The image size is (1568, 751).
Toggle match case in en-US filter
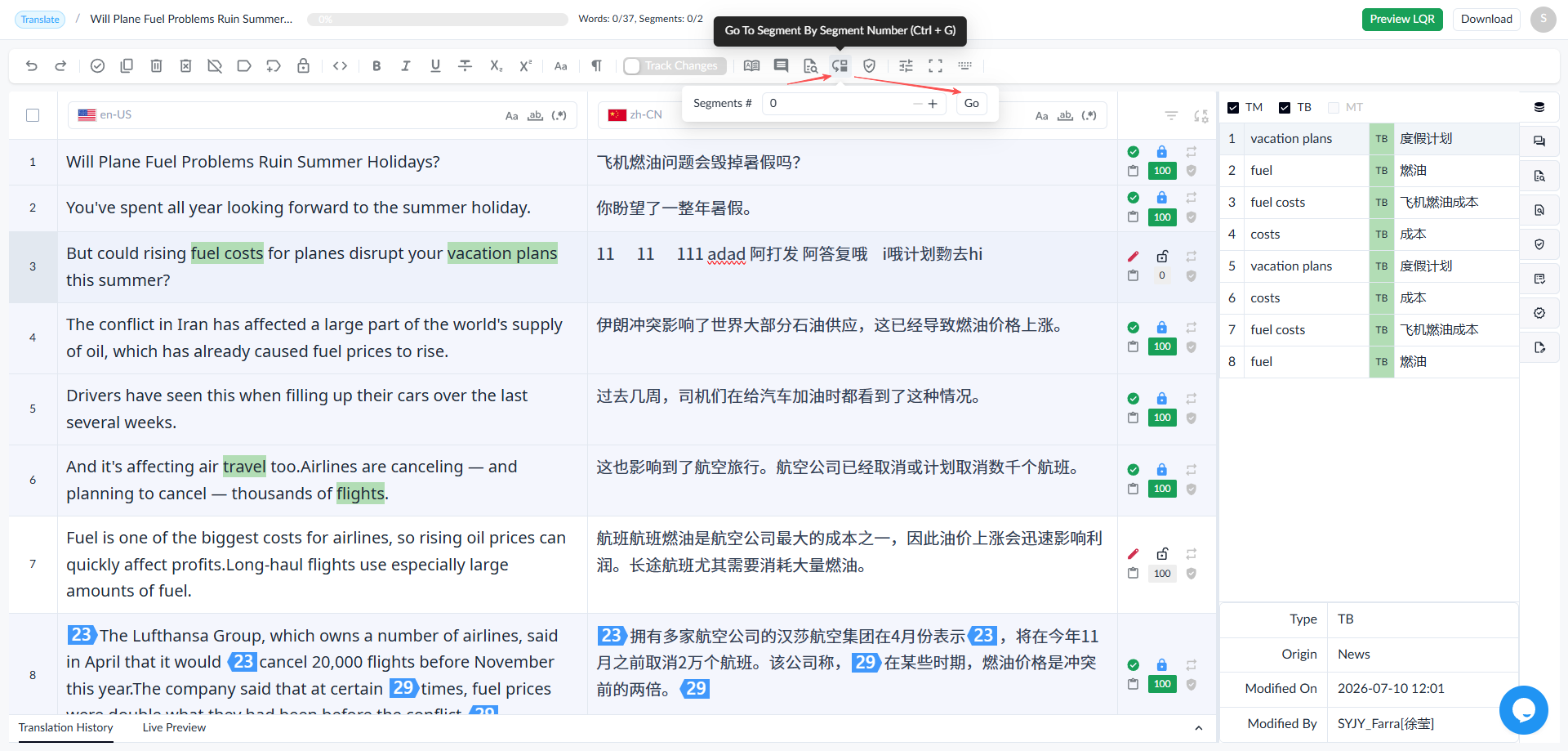511,116
